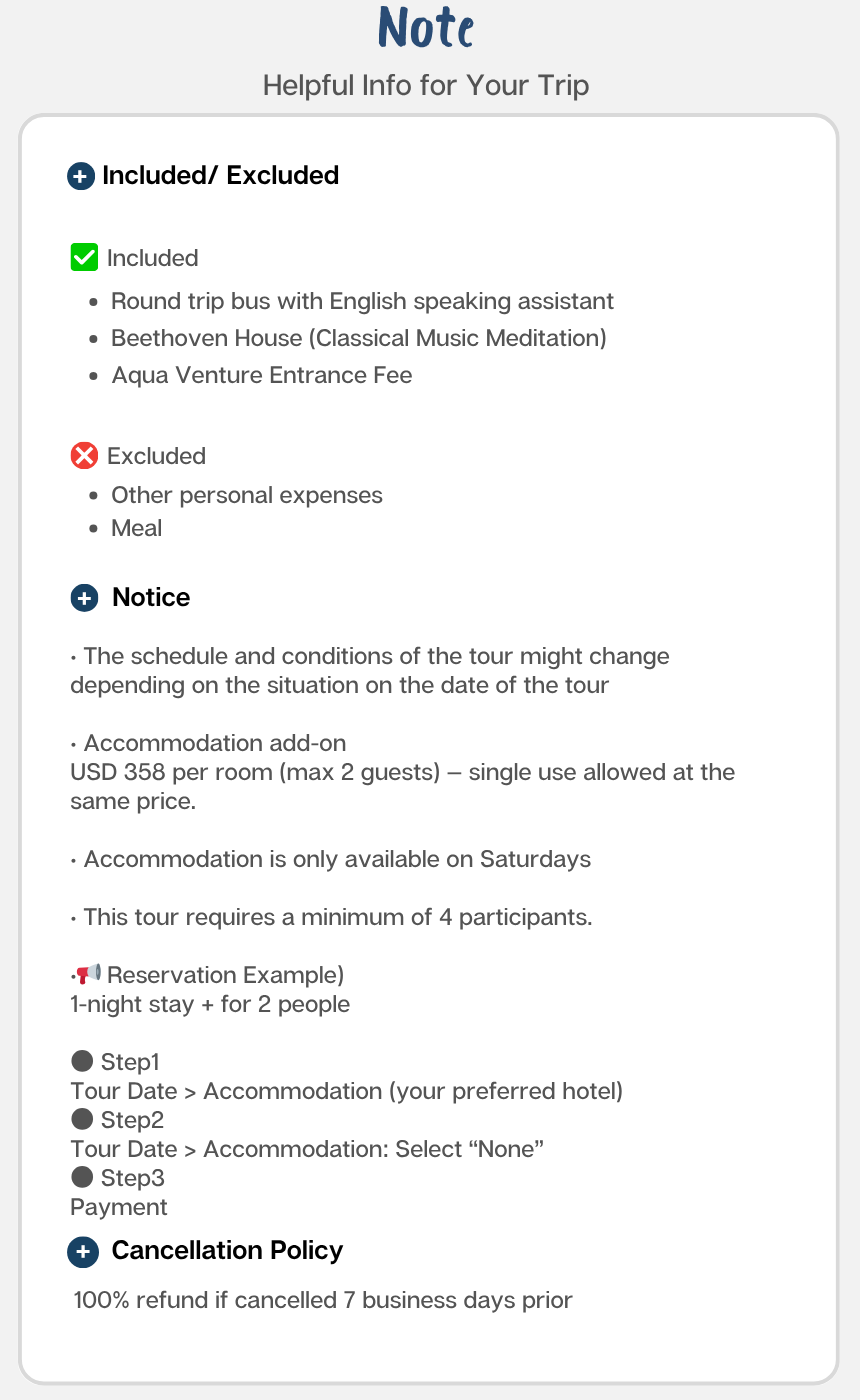860x1400 pixels.
Task: Click plus icon beside Included/ Excluded
Action: pos(81,177)
